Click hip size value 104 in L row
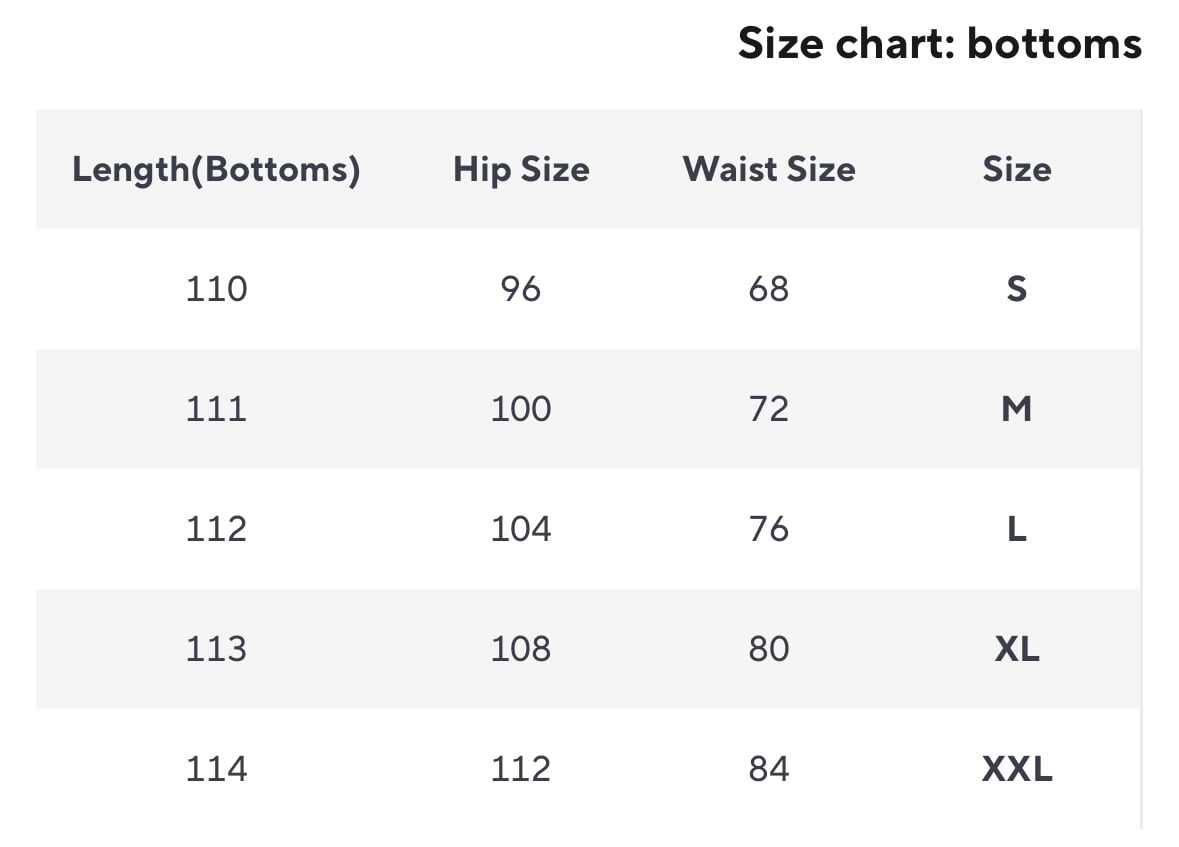Image resolution: width=1179 pixels, height=847 pixels. (521, 529)
